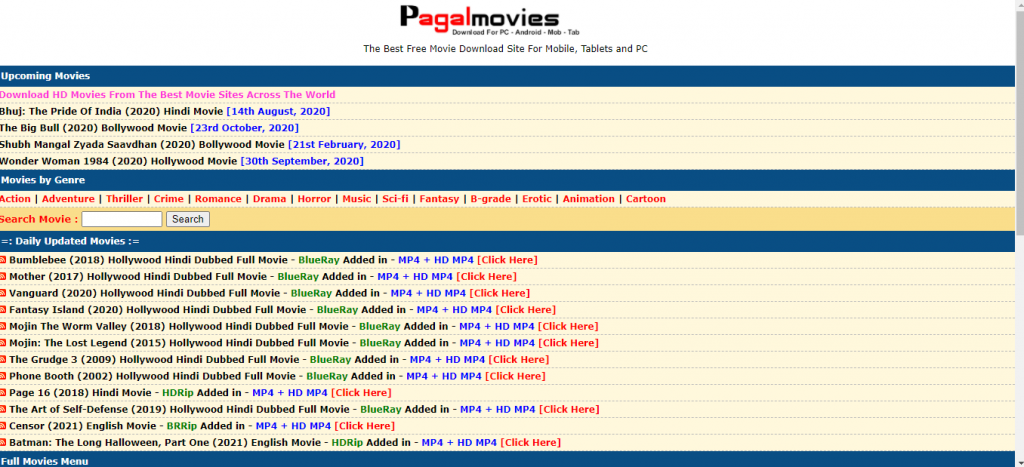This screenshot has width=1024, height=467.
Task: Click [23rd October, 2020] release date
Action: point(244,128)
